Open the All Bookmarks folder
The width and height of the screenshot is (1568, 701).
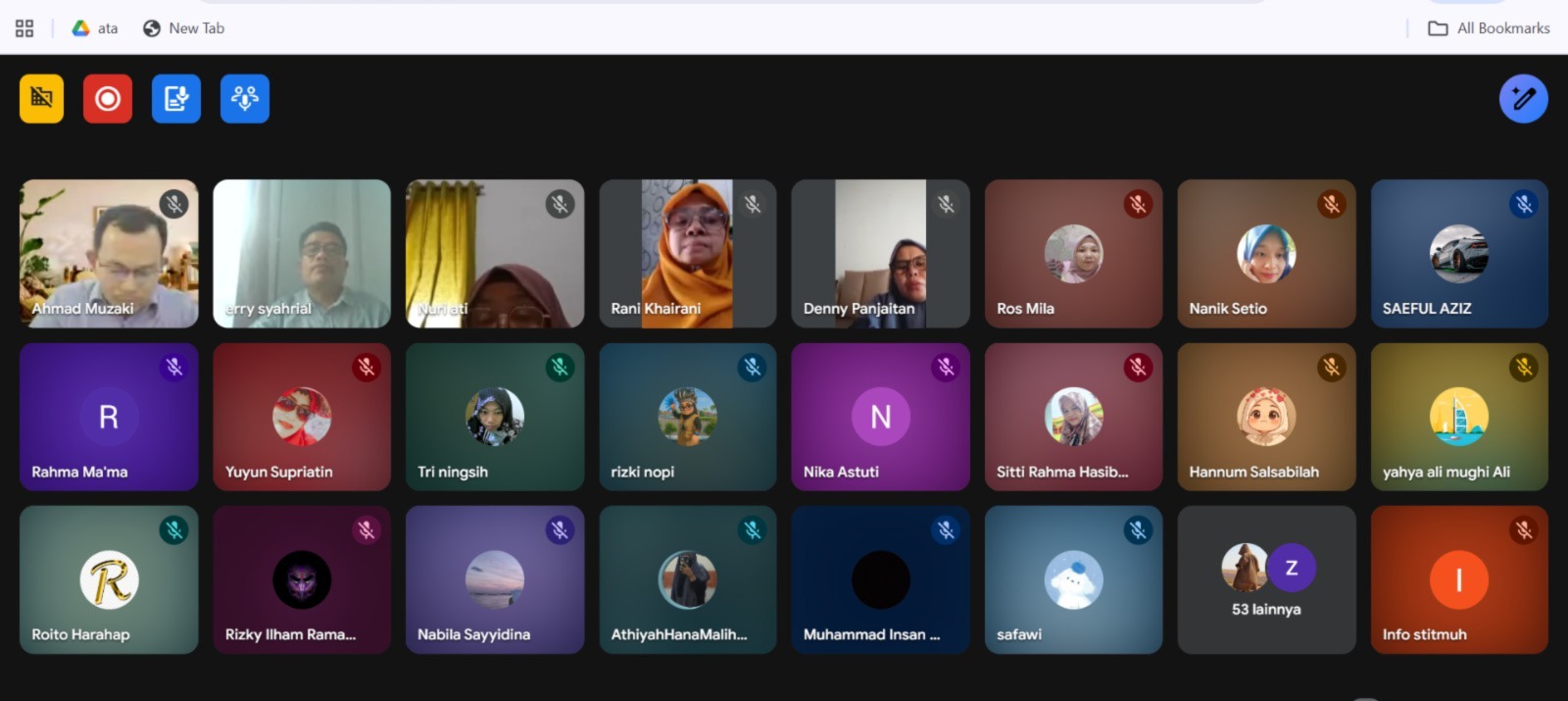pos(1489,28)
